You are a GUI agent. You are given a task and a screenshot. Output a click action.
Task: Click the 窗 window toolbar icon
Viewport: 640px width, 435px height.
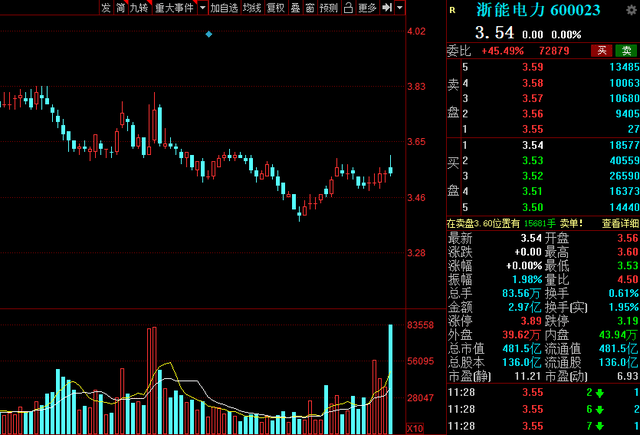[310, 8]
